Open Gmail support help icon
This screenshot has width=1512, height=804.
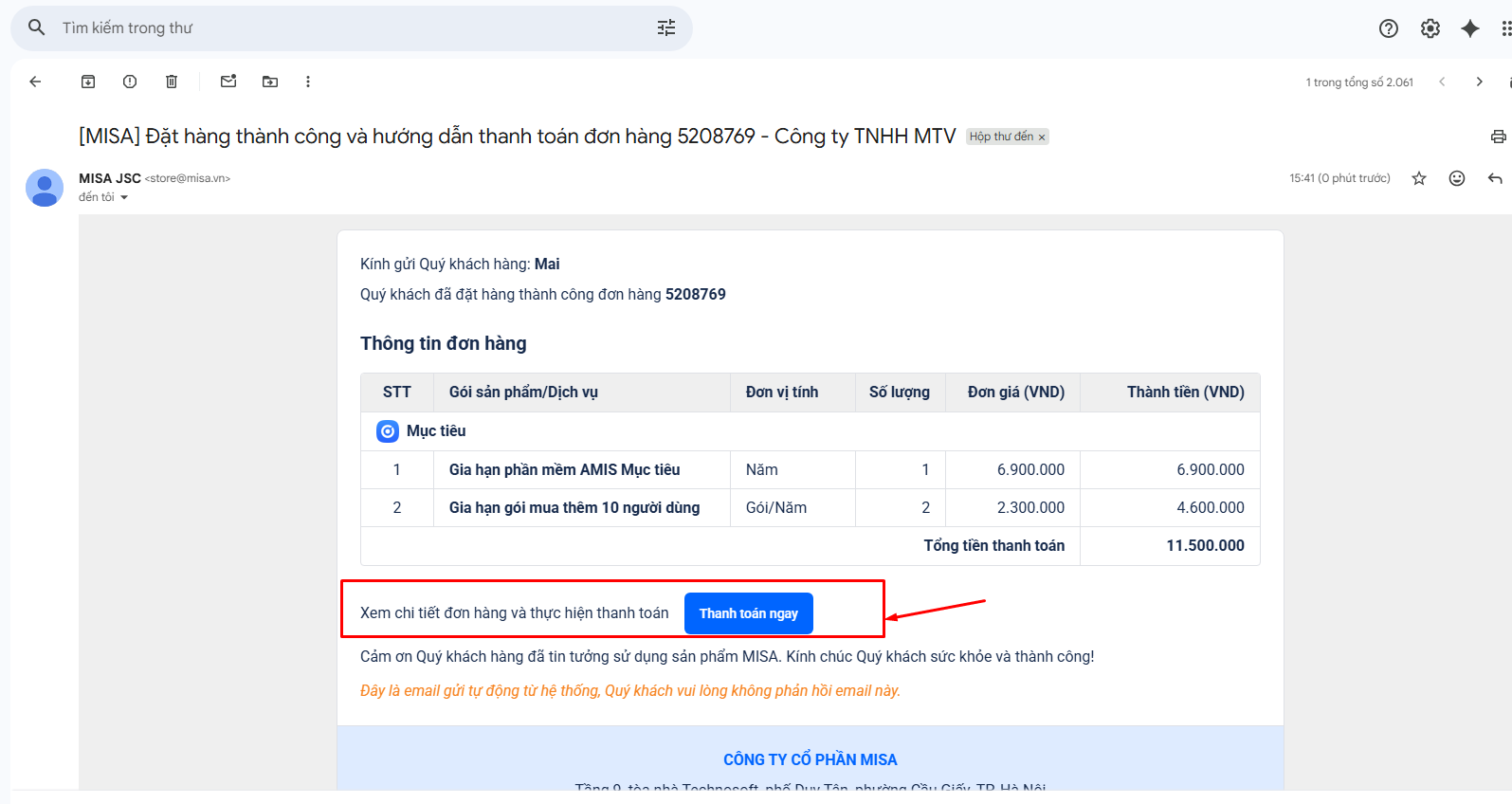click(1389, 28)
